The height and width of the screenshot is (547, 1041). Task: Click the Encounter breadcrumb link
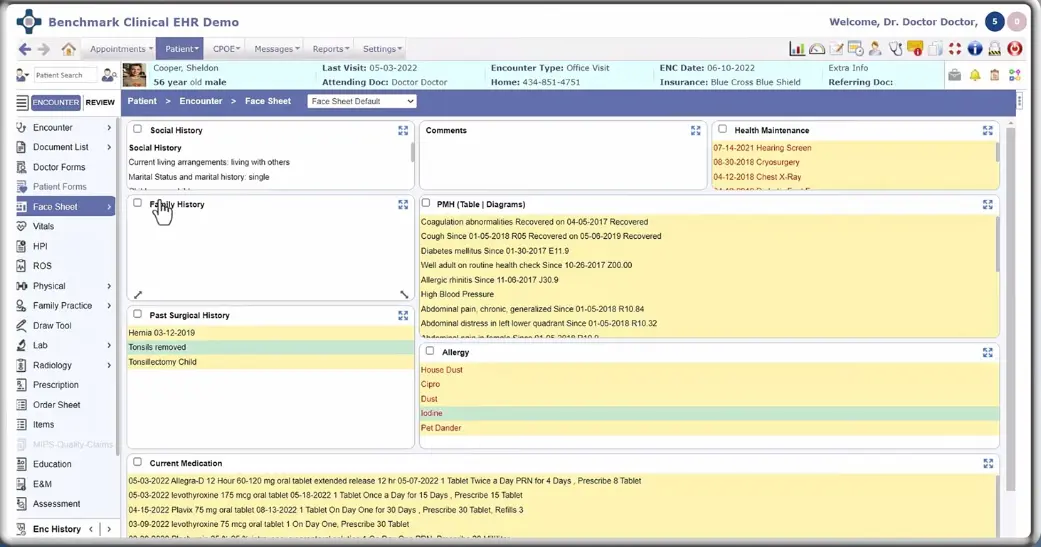coord(200,101)
